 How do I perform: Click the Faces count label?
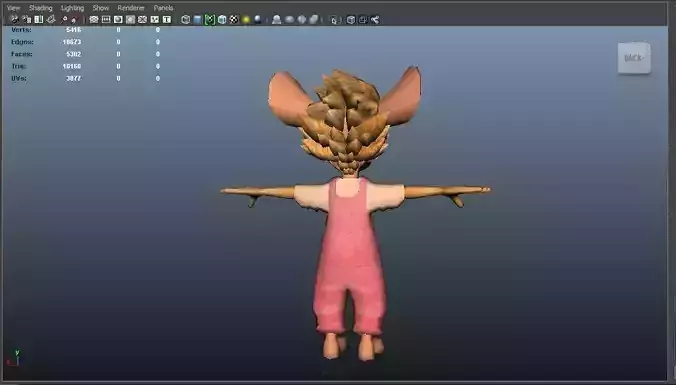point(22,54)
